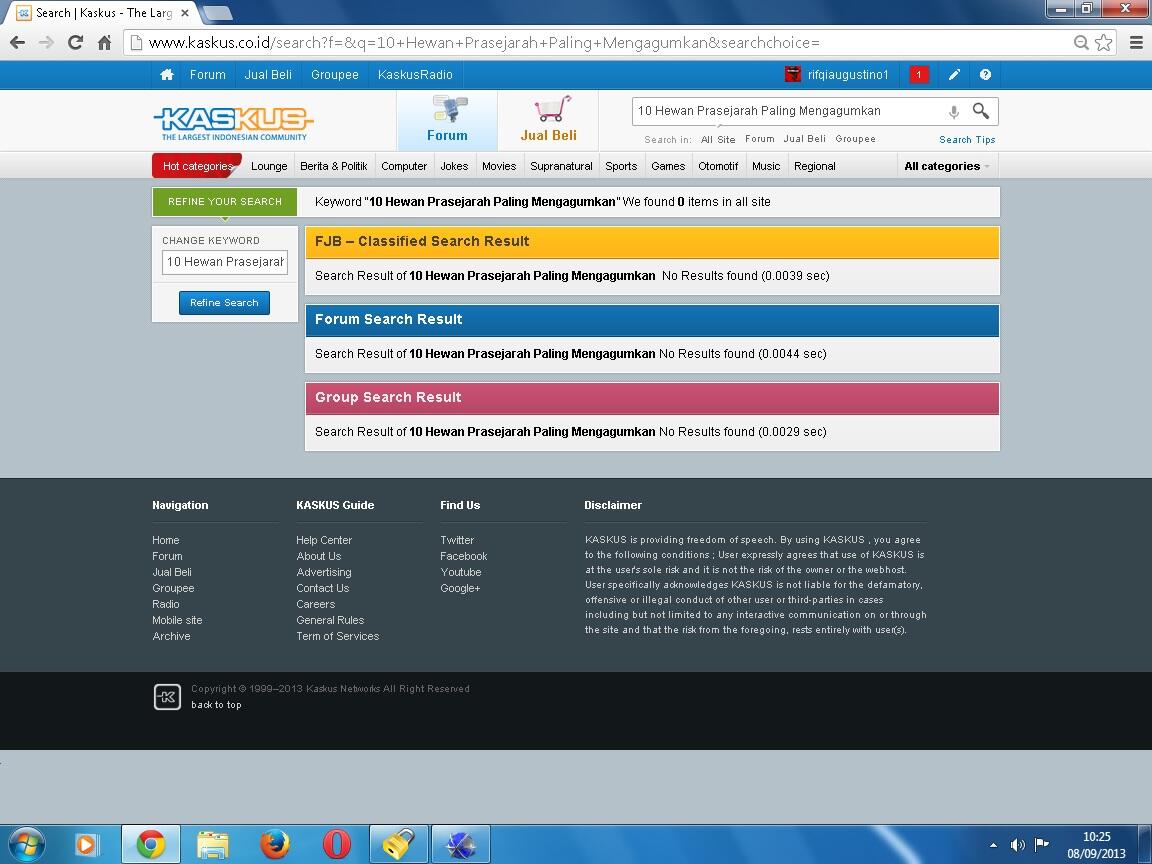The width and height of the screenshot is (1152, 864).
Task: Click the browser address bar URL
Action: (485, 43)
